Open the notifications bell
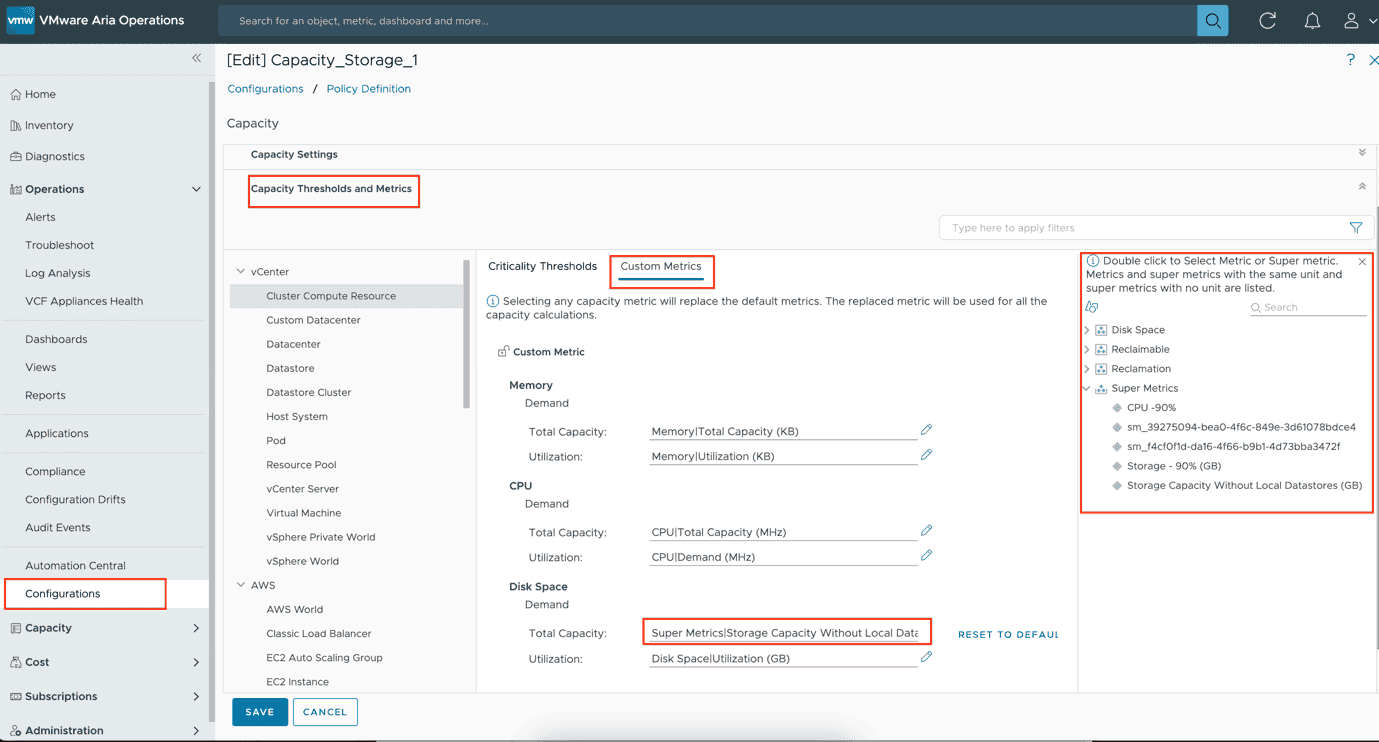1379x742 pixels. (1312, 21)
